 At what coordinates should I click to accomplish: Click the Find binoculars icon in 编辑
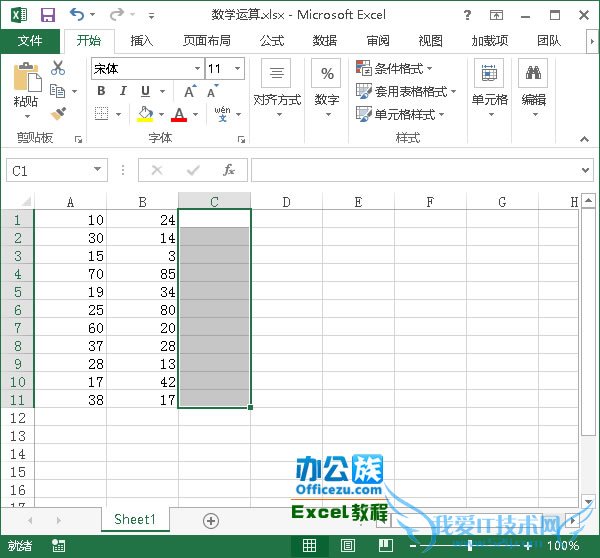click(x=533, y=74)
